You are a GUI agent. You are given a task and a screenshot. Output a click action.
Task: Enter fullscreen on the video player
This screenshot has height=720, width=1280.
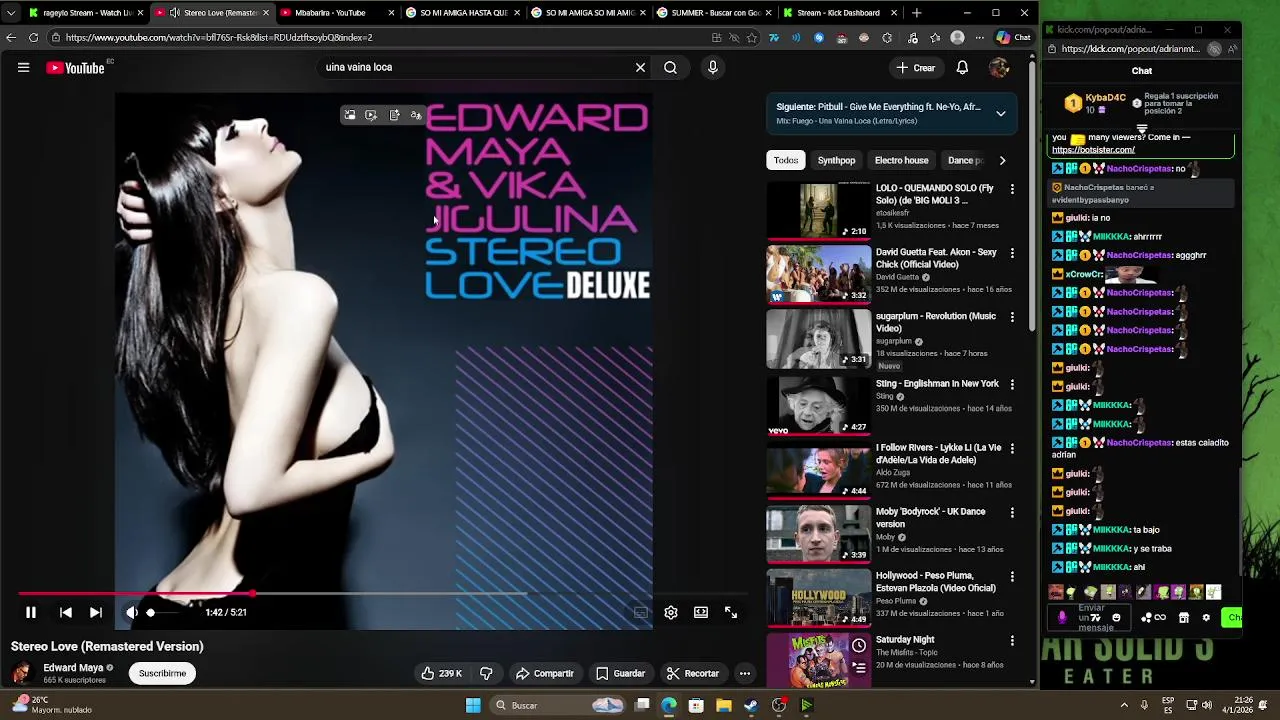click(731, 612)
